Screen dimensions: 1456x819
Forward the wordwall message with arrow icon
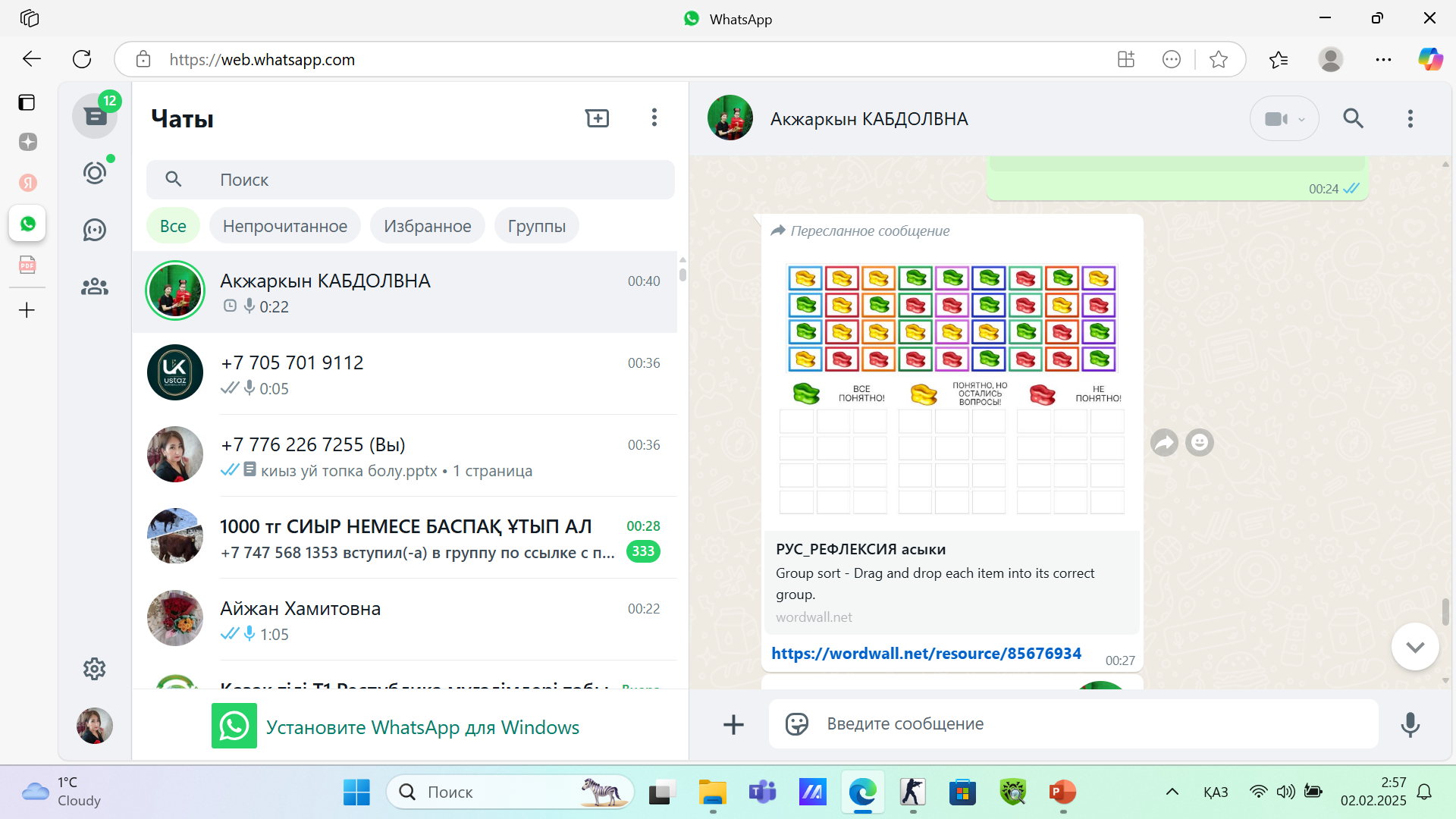(1164, 442)
